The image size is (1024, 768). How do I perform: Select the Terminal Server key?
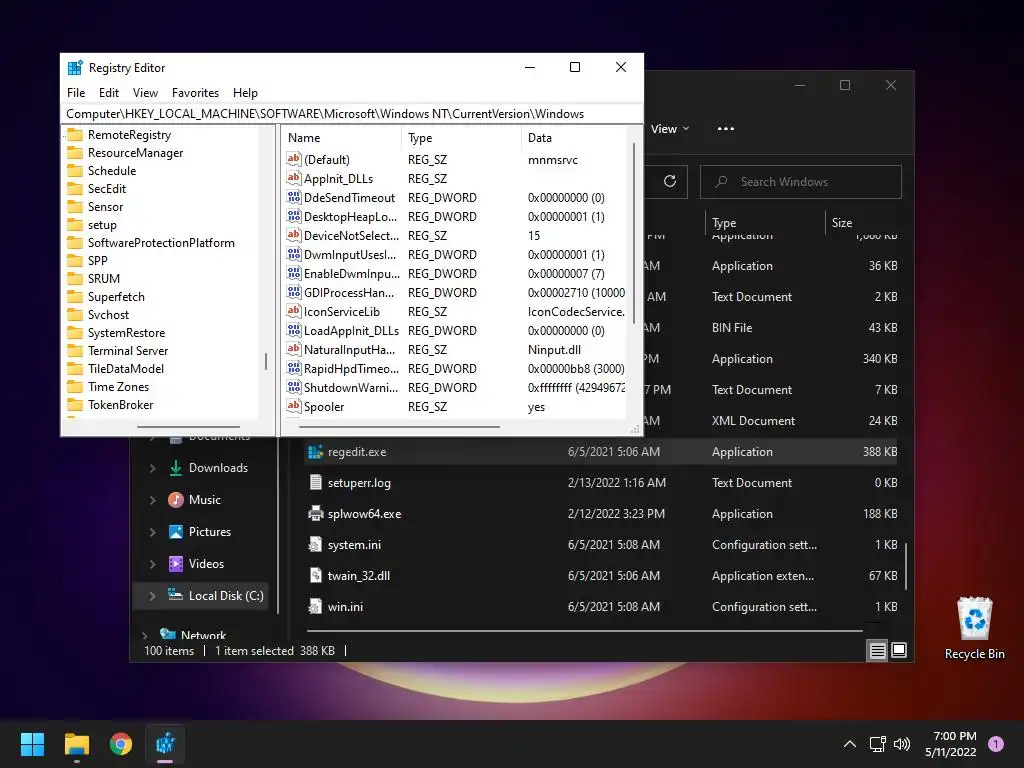[127, 351]
